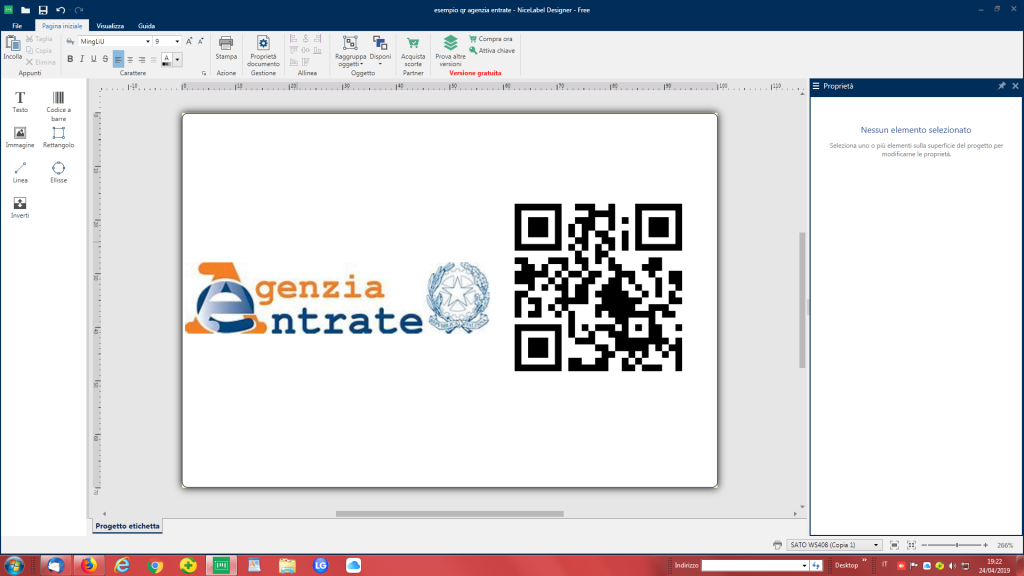Open Firefox from the taskbar
Viewport: 1024px width, 576px height.
pyautogui.click(x=89, y=565)
